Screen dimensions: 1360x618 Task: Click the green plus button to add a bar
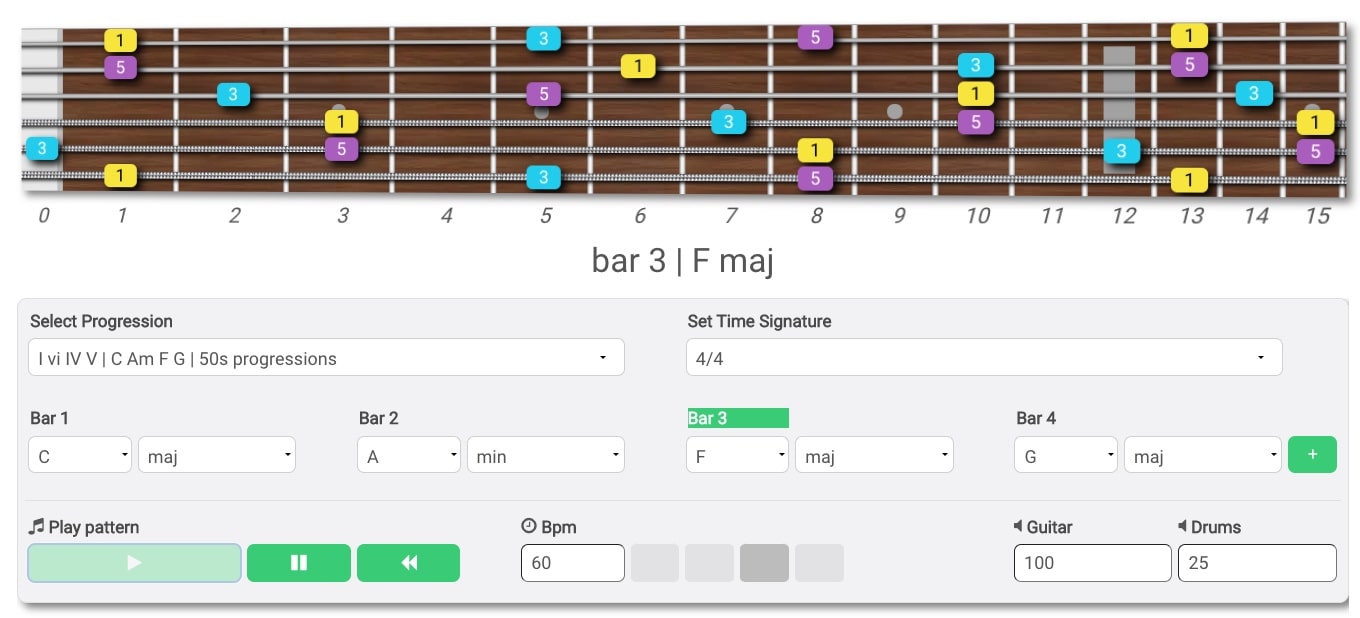click(x=1312, y=454)
